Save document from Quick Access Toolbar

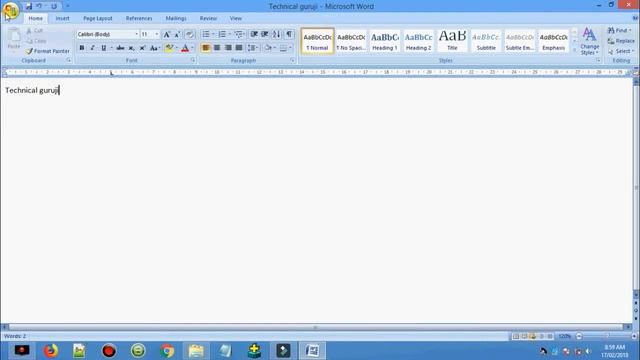(28, 6)
